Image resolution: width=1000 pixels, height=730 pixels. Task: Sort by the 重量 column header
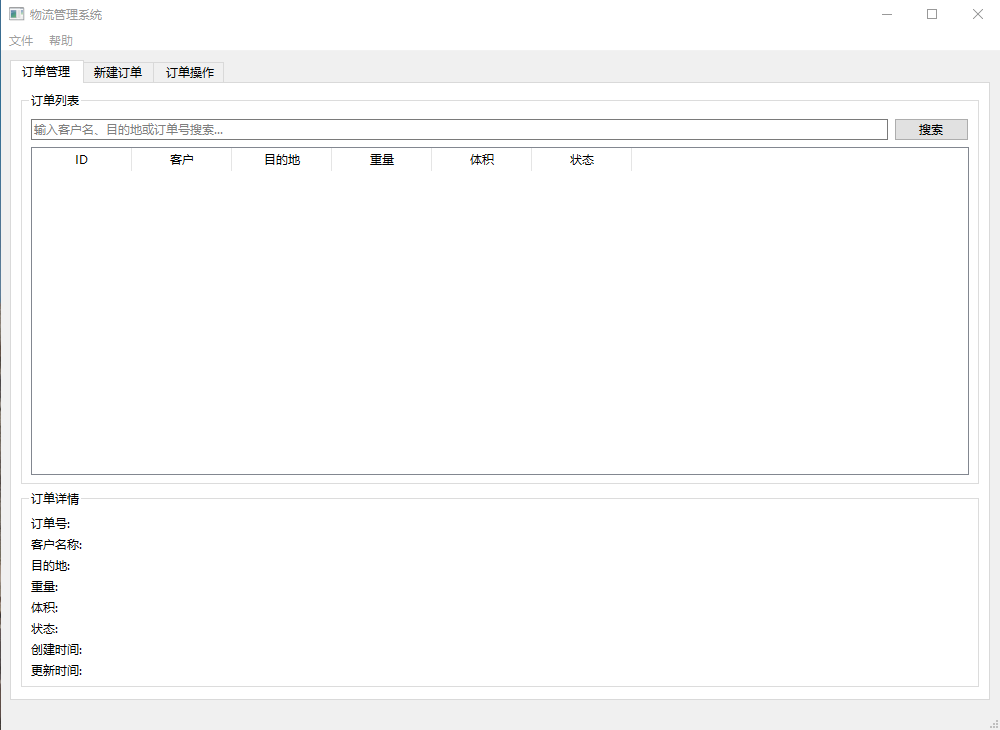pos(382,160)
